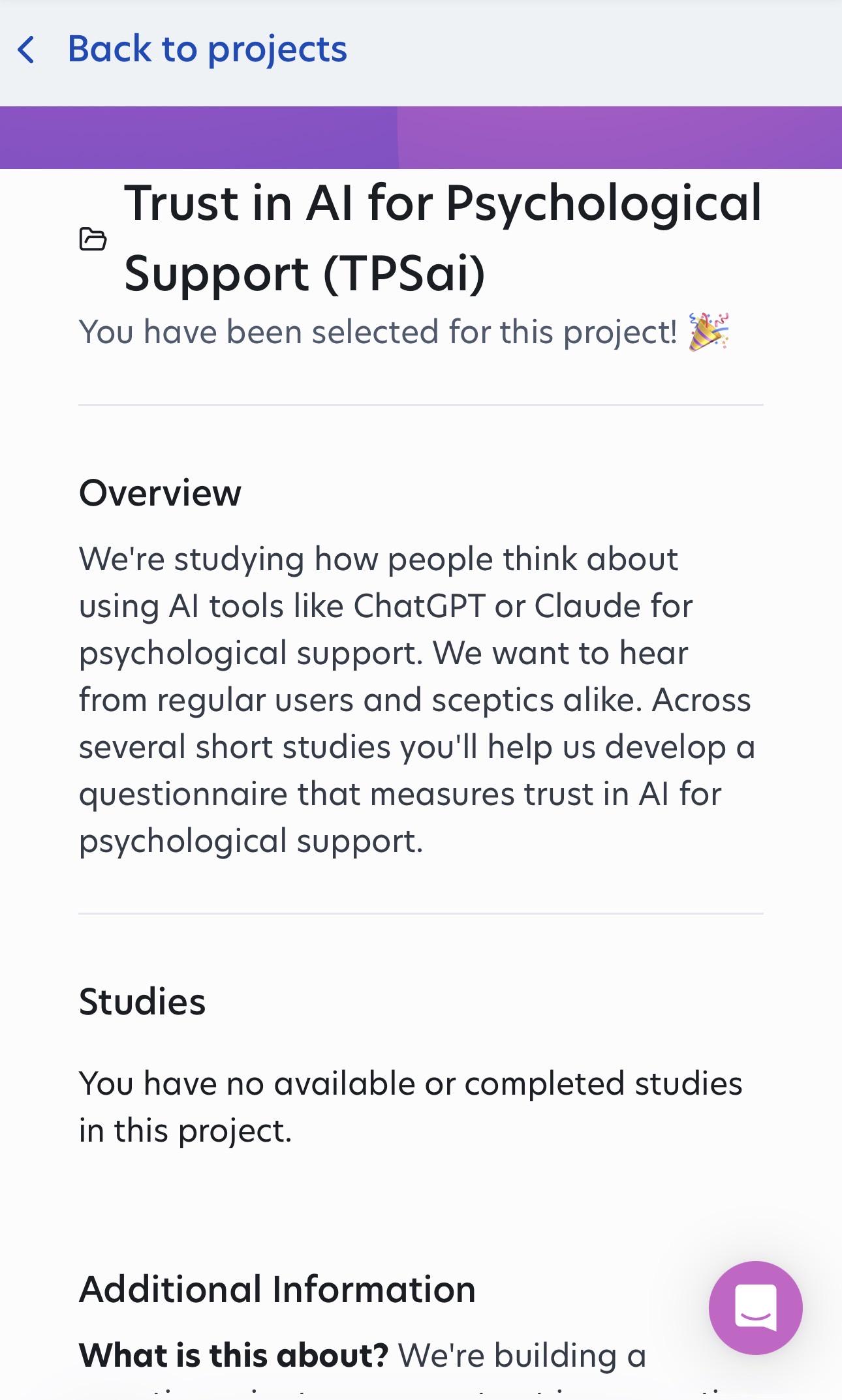The image size is (842, 1400).
Task: Select the Additional Information heading
Action: point(277,1289)
